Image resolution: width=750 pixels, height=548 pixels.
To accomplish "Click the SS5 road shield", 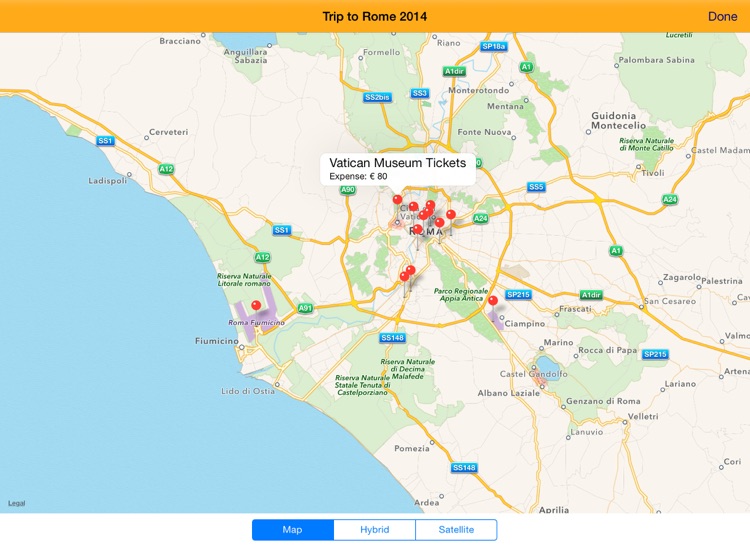I will click(x=536, y=186).
